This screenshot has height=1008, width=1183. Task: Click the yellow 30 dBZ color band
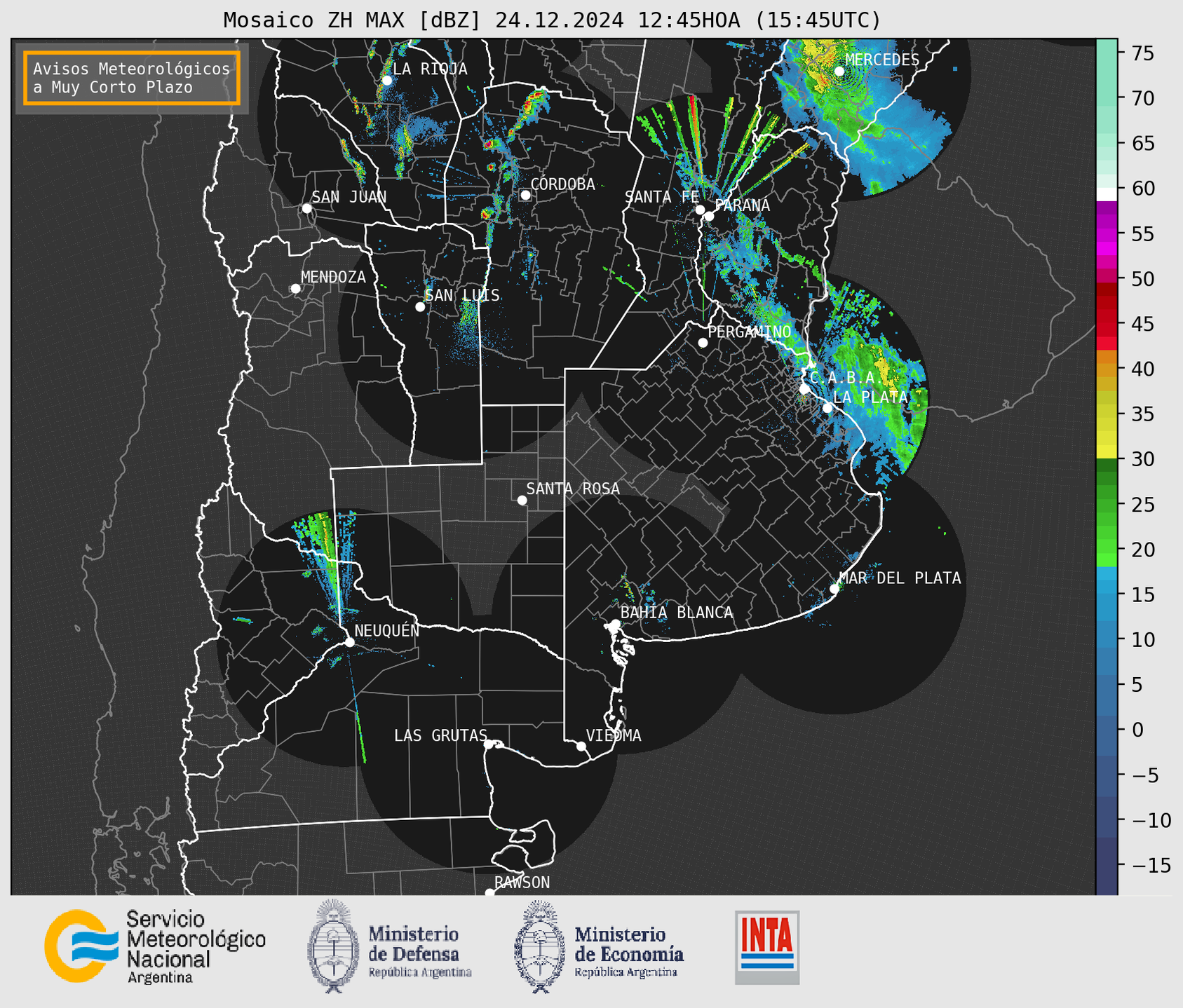coord(1107,452)
